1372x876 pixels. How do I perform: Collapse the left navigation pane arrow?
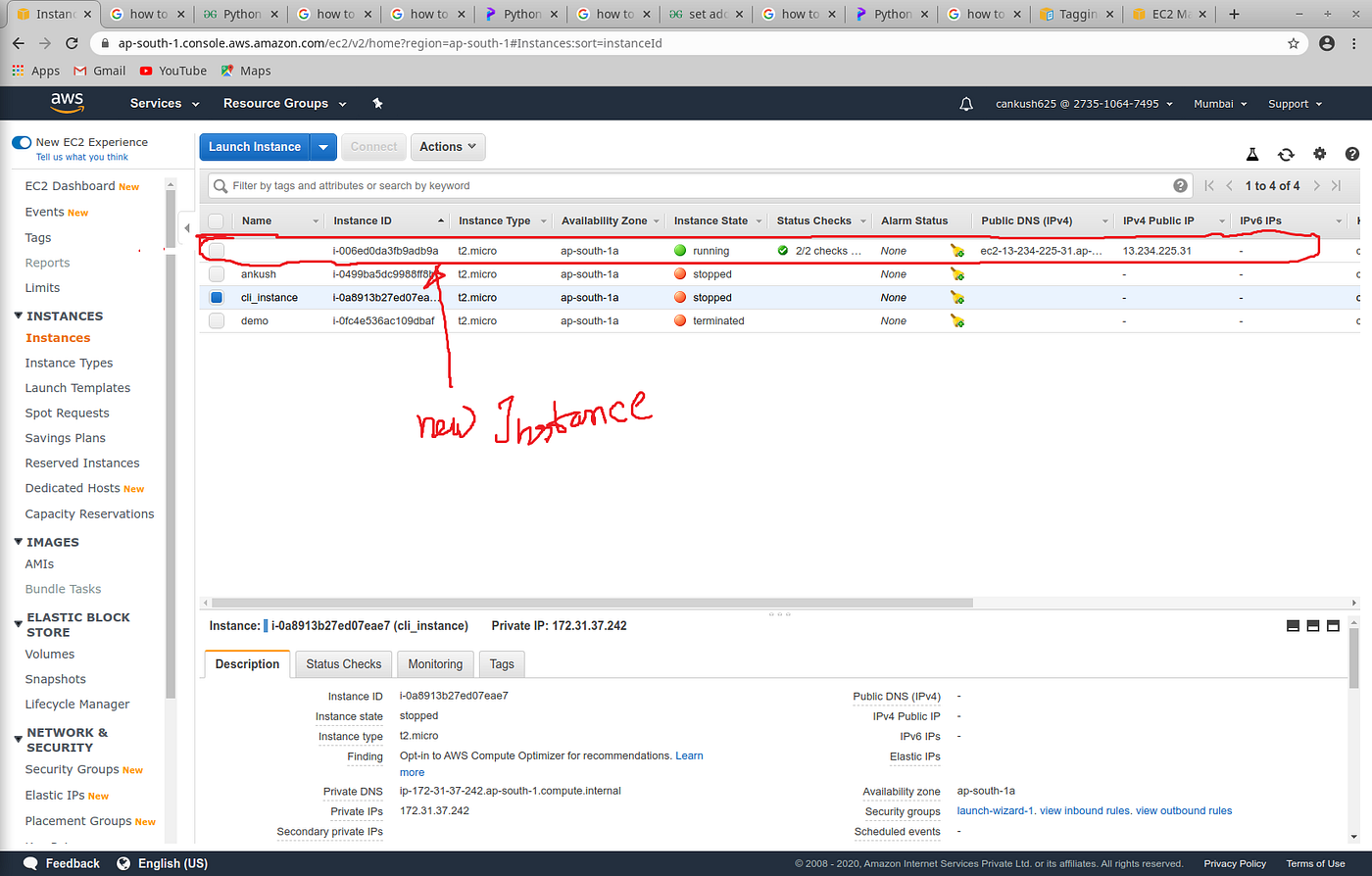pos(186,228)
